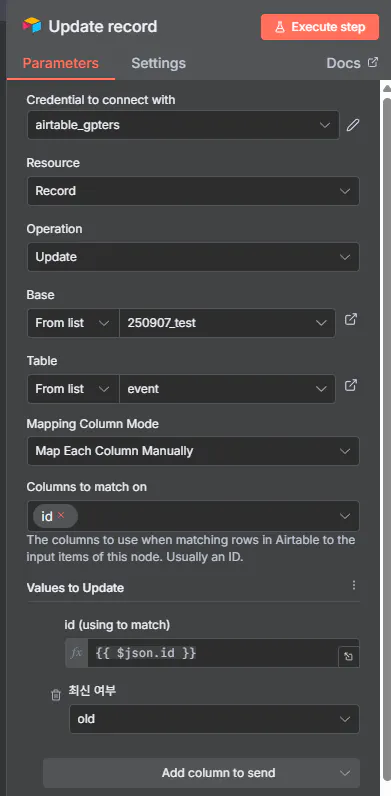Open the Mapping Column Mode dropdown
Screen dimensions: 391x796
193,451
